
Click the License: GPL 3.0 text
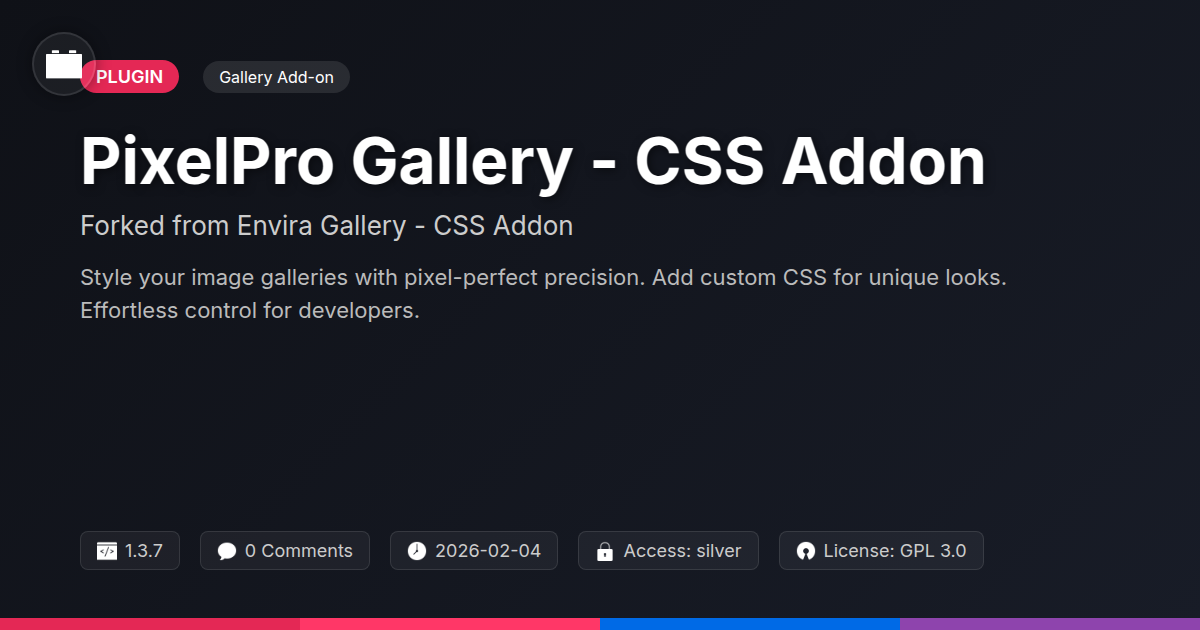pos(895,551)
